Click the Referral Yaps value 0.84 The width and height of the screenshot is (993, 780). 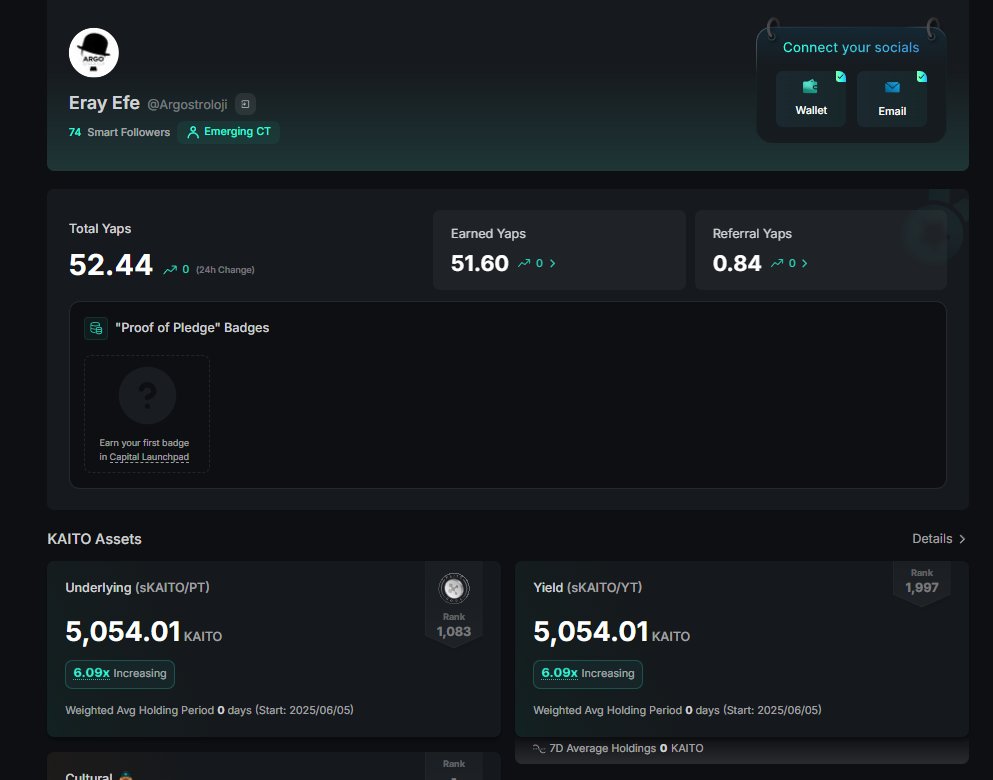pyautogui.click(x=737, y=263)
